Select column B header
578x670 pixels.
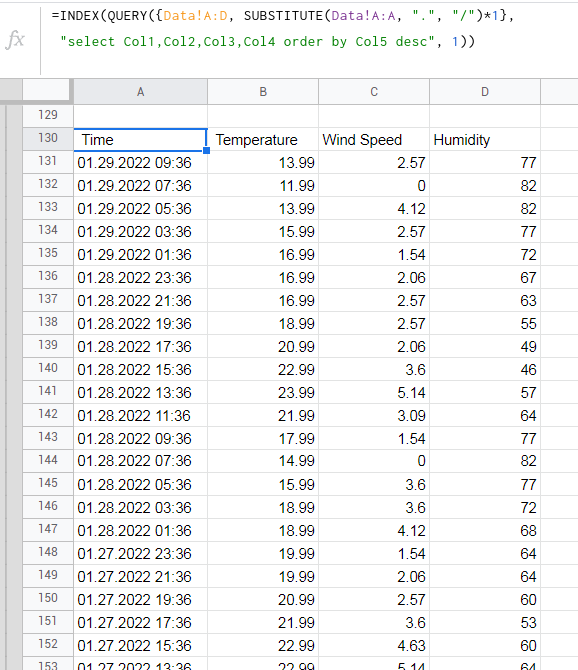[263, 92]
